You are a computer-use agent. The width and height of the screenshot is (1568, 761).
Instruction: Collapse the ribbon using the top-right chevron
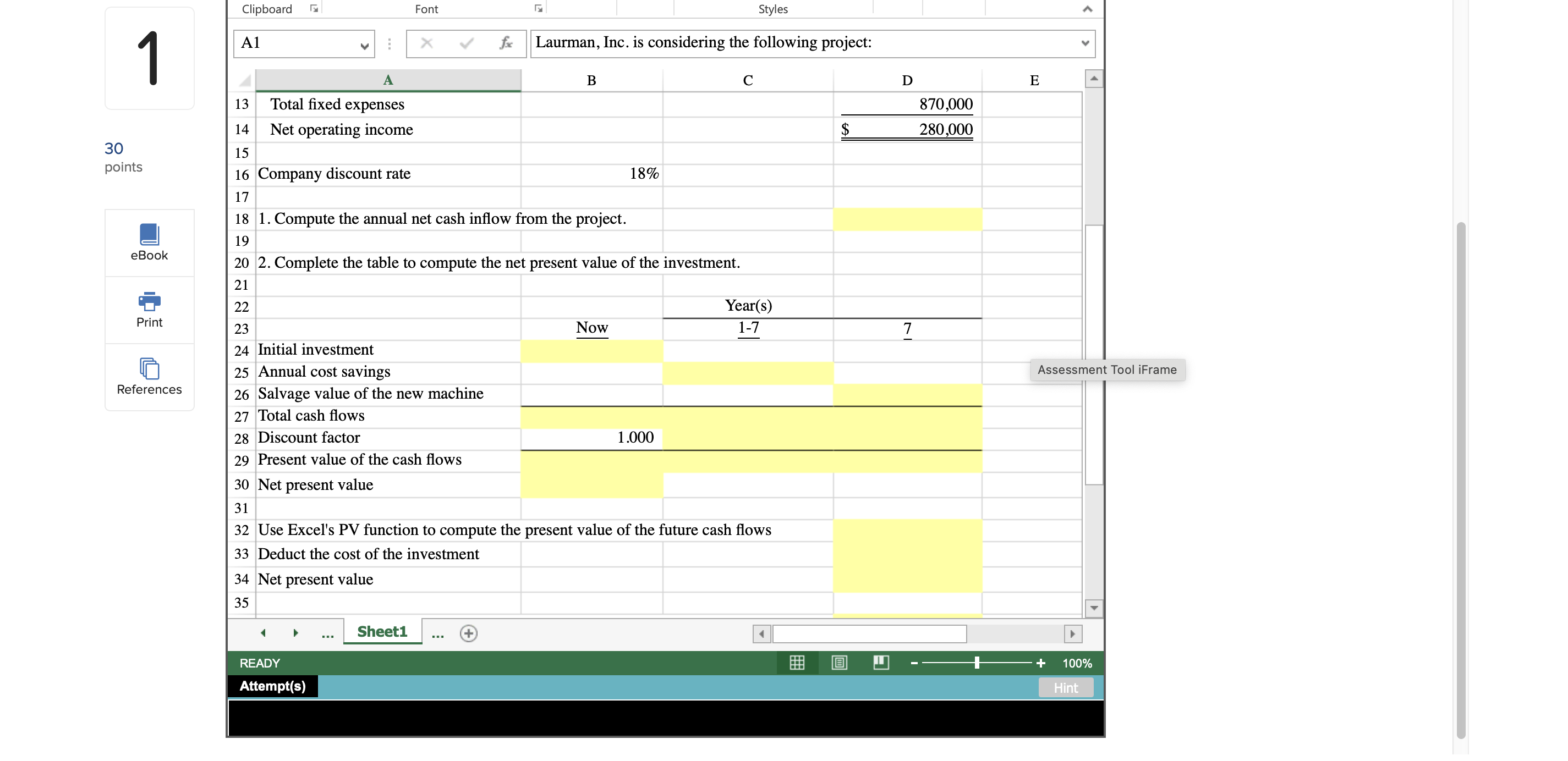(1088, 8)
